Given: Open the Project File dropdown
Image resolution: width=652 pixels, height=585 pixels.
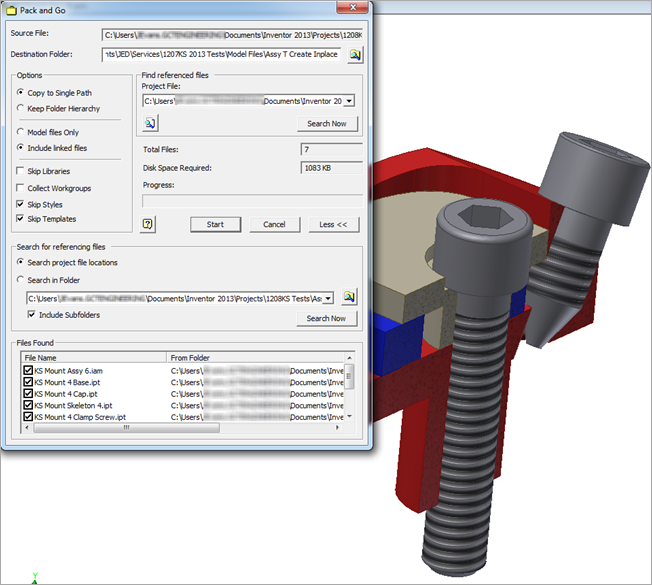Looking at the screenshot, I should pos(349,101).
